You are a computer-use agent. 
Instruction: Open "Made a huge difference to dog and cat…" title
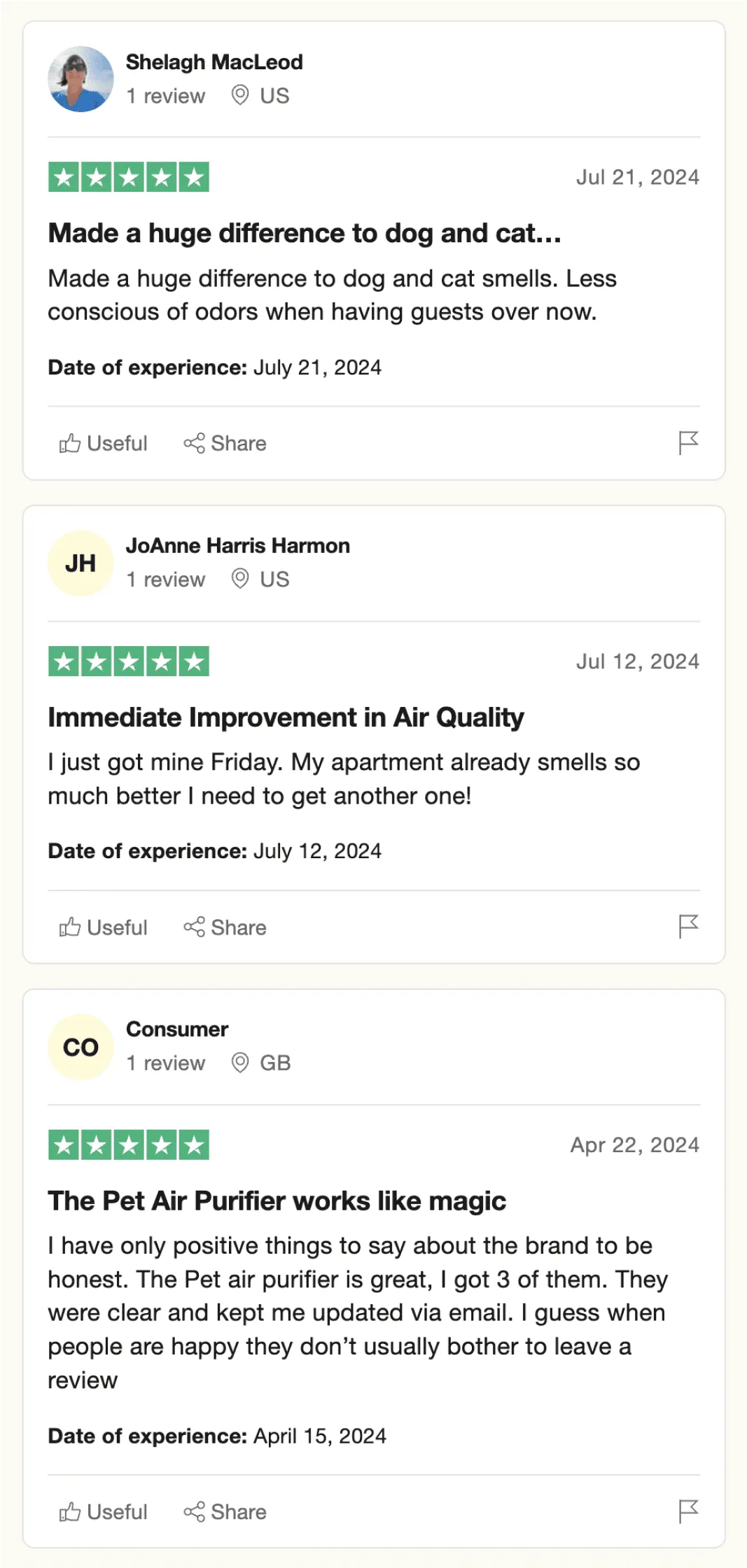(305, 233)
